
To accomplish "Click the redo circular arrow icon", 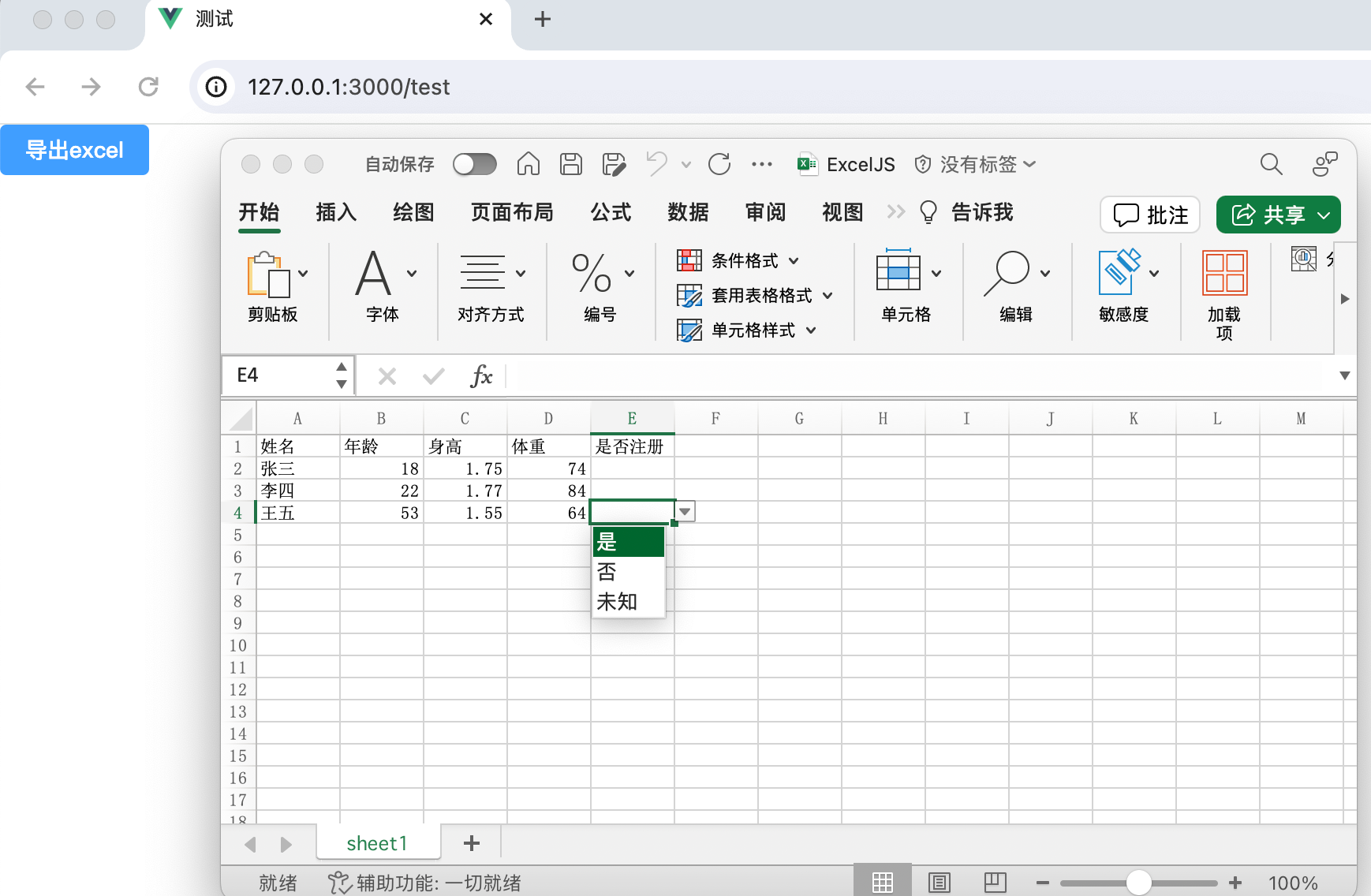I will click(x=719, y=164).
